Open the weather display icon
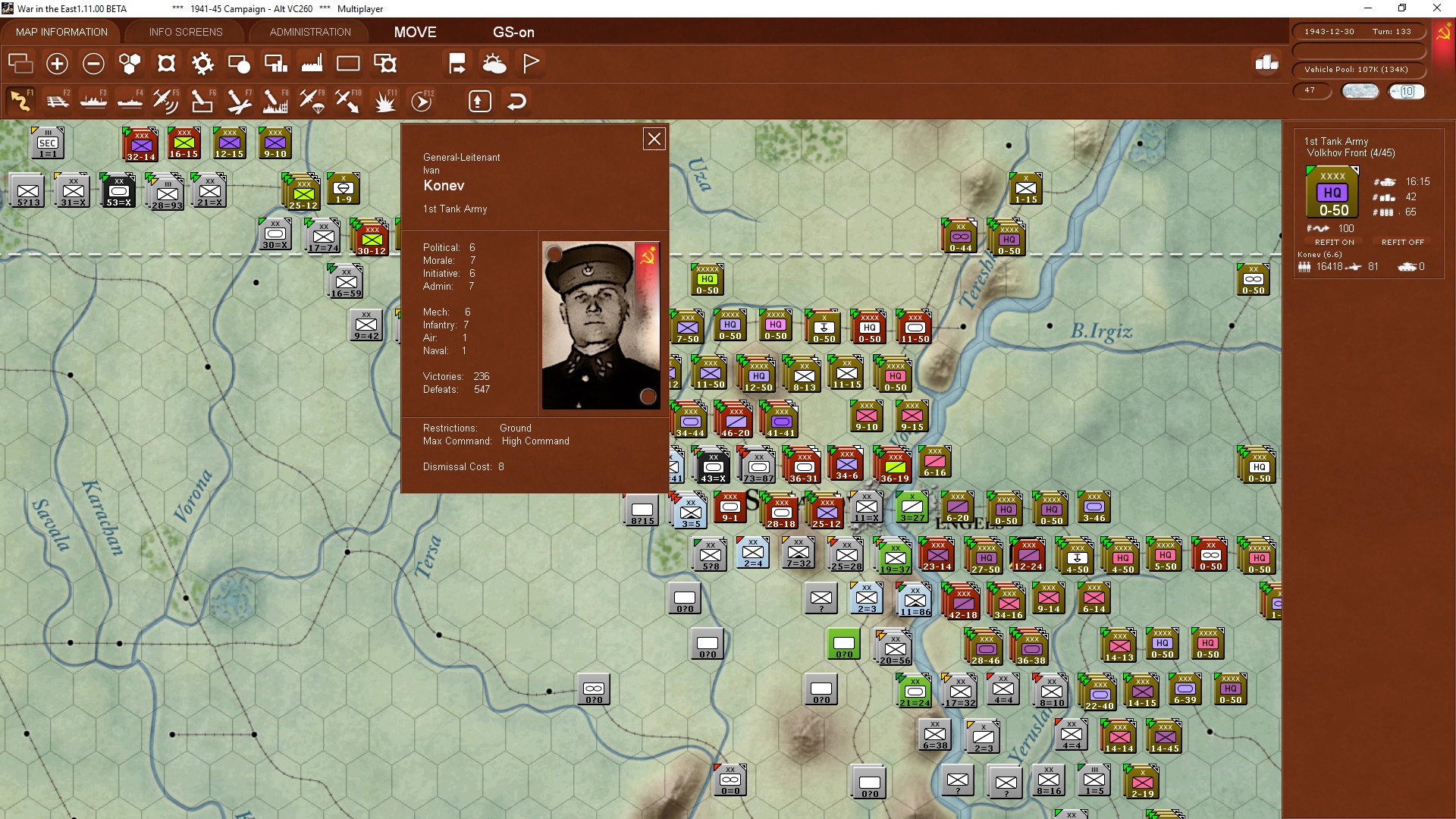Viewport: 1456px width, 819px height. point(494,64)
